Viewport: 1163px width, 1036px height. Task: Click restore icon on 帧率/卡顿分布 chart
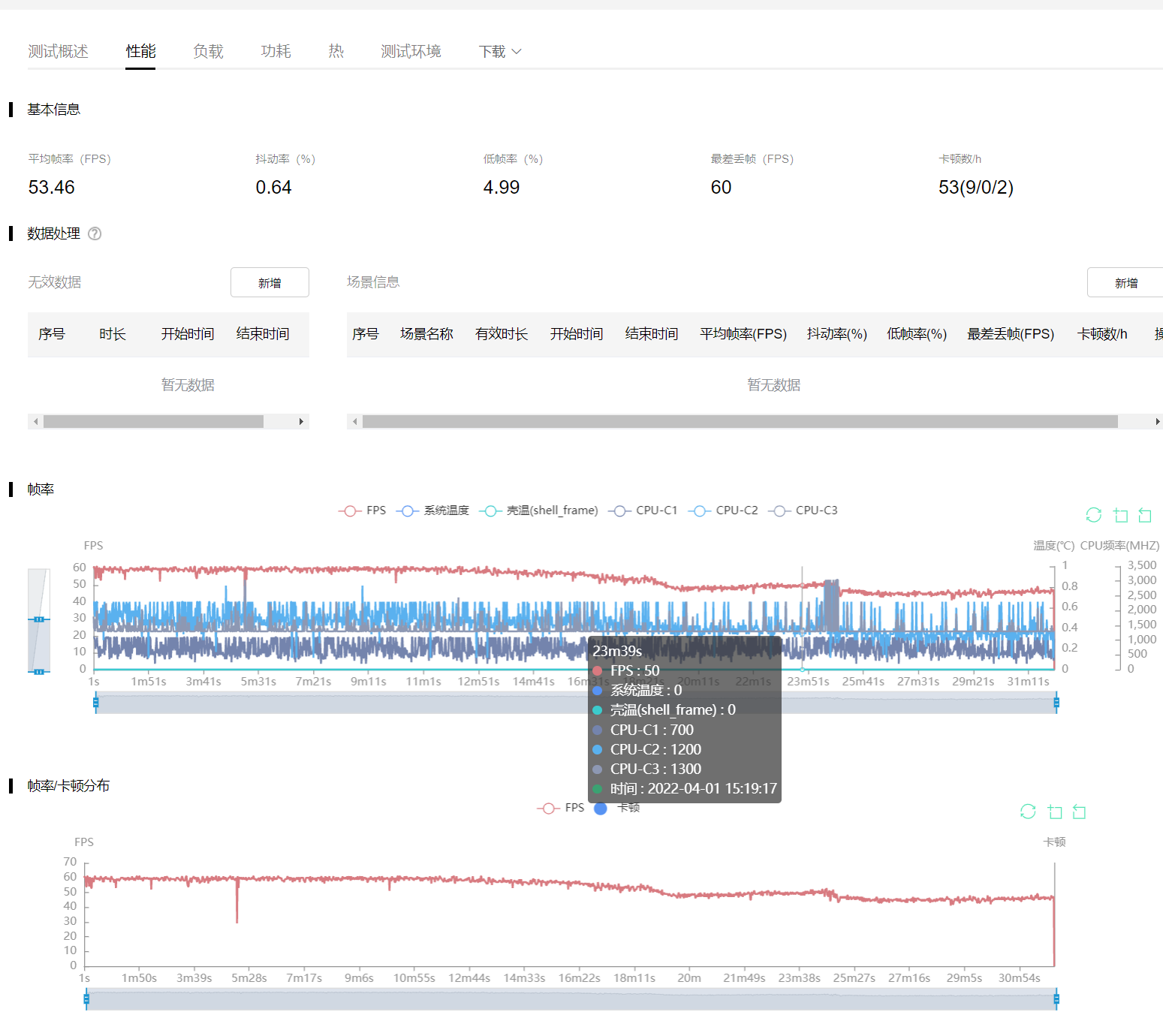(1028, 812)
